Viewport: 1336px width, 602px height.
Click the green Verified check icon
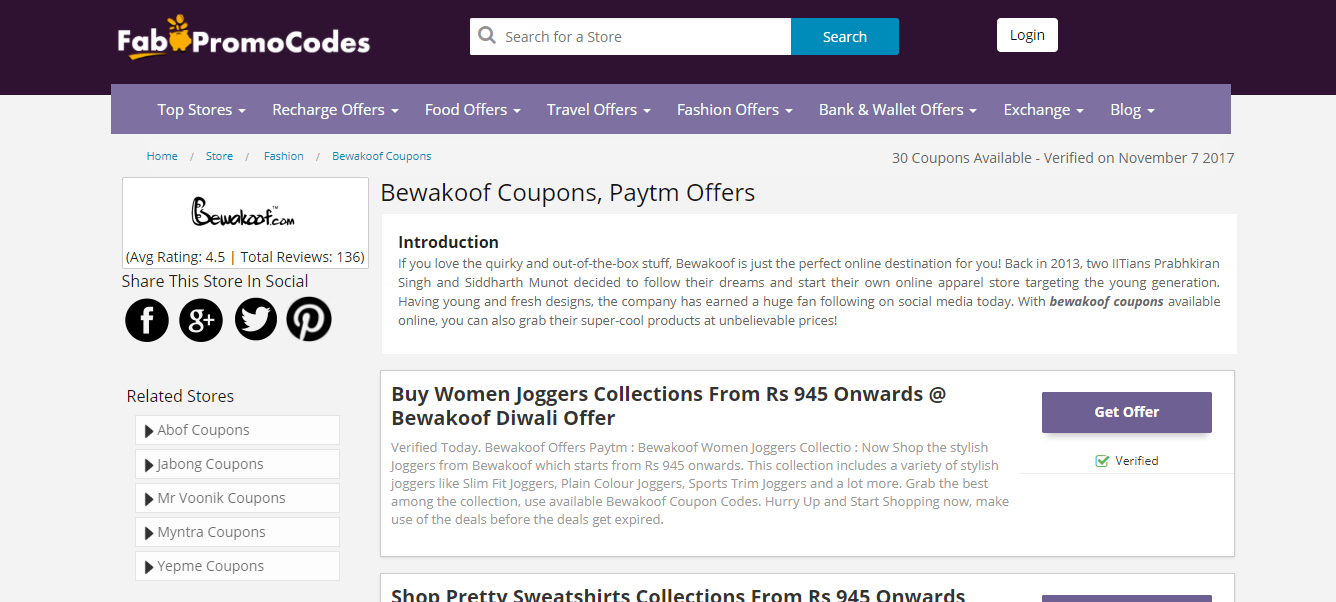pos(1102,461)
